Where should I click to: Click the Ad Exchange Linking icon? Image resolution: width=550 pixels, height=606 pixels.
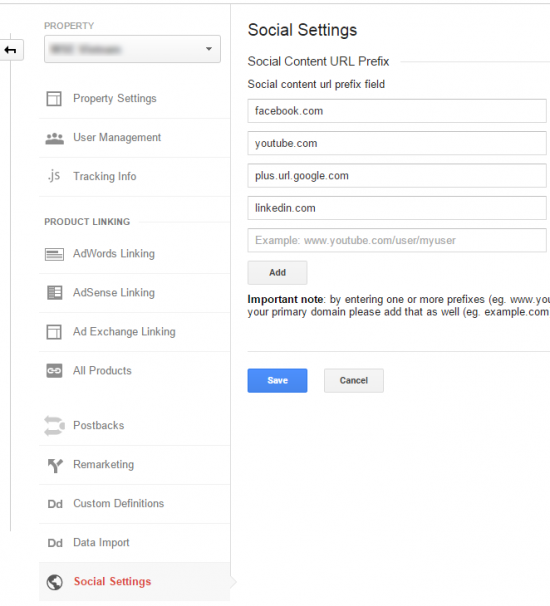click(x=54, y=332)
